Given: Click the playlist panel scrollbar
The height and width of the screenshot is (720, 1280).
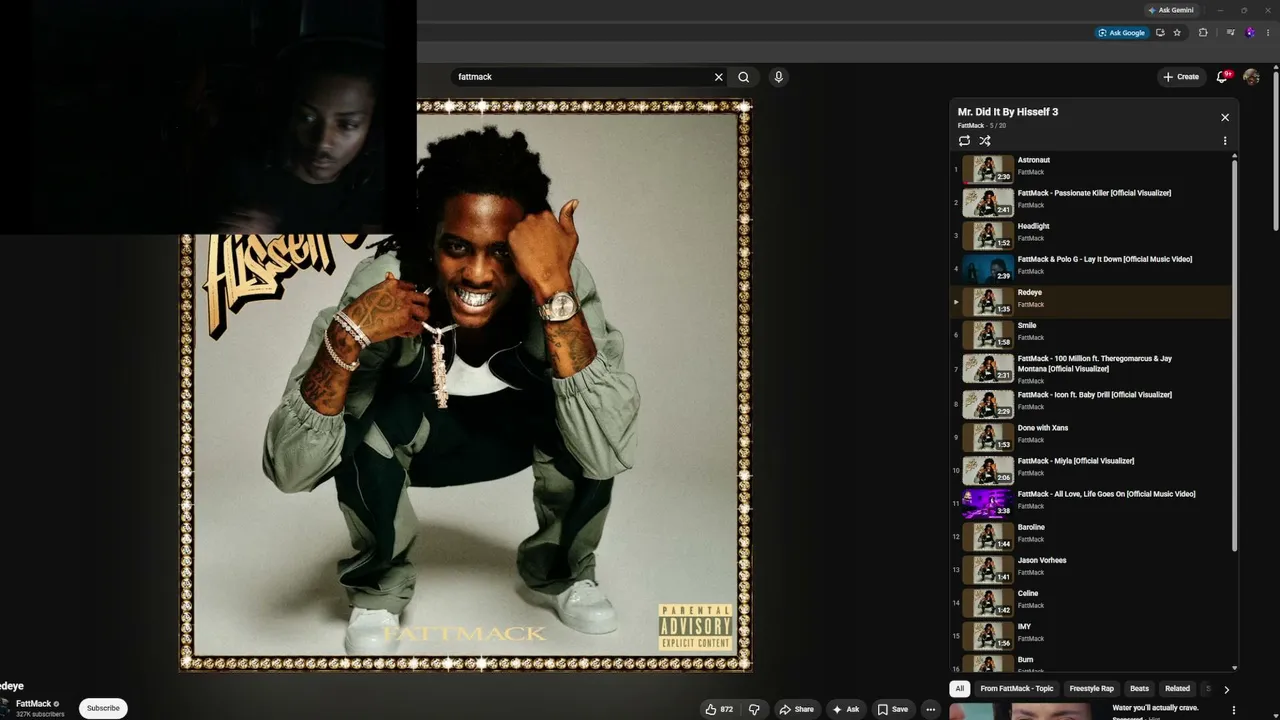Looking at the screenshot, I should pyautogui.click(x=1234, y=355).
